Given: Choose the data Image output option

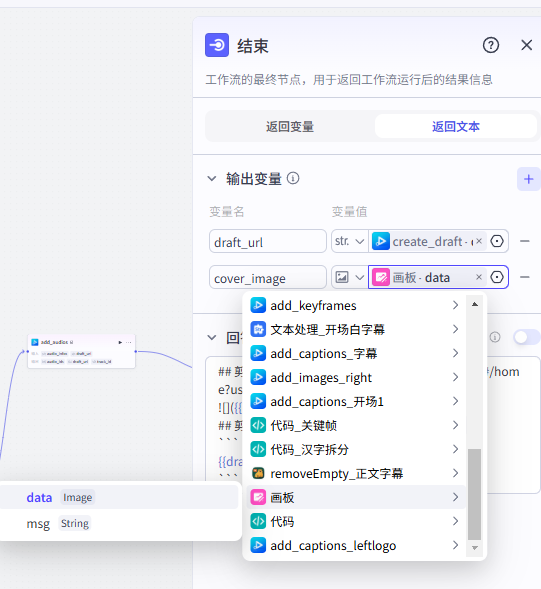Looking at the screenshot, I should click(119, 497).
